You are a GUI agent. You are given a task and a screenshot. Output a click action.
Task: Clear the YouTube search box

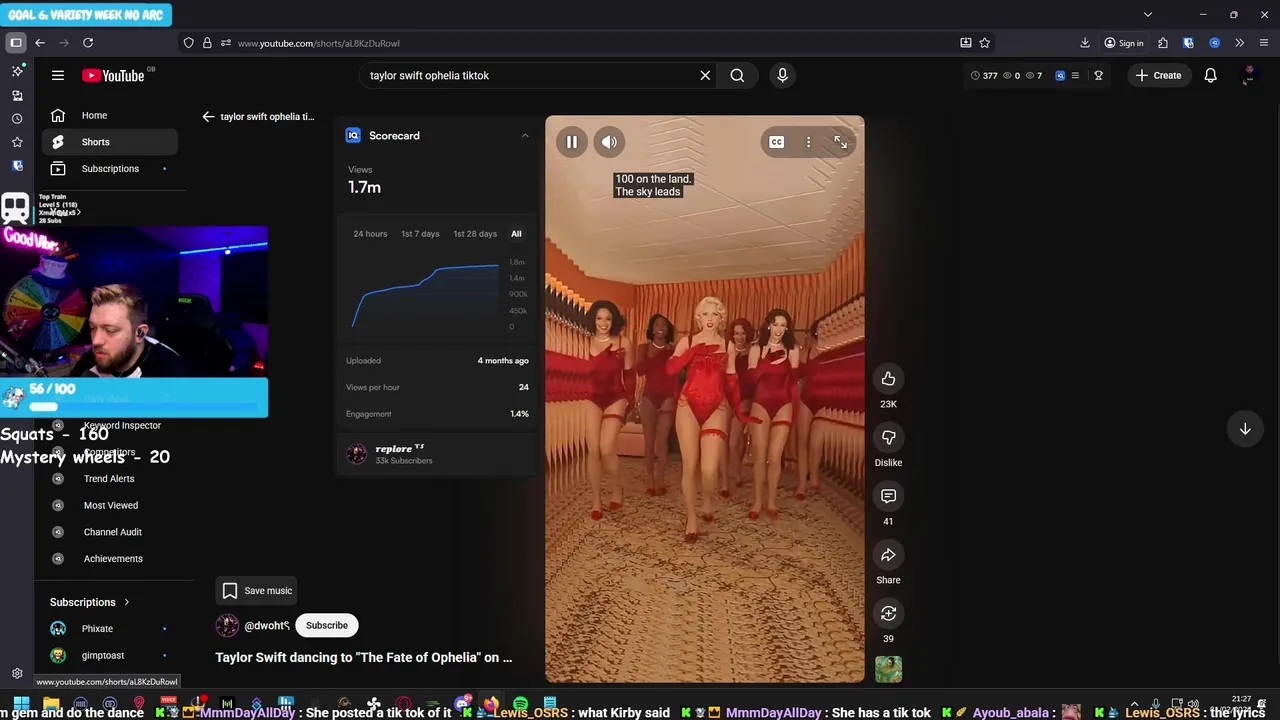[x=705, y=75]
